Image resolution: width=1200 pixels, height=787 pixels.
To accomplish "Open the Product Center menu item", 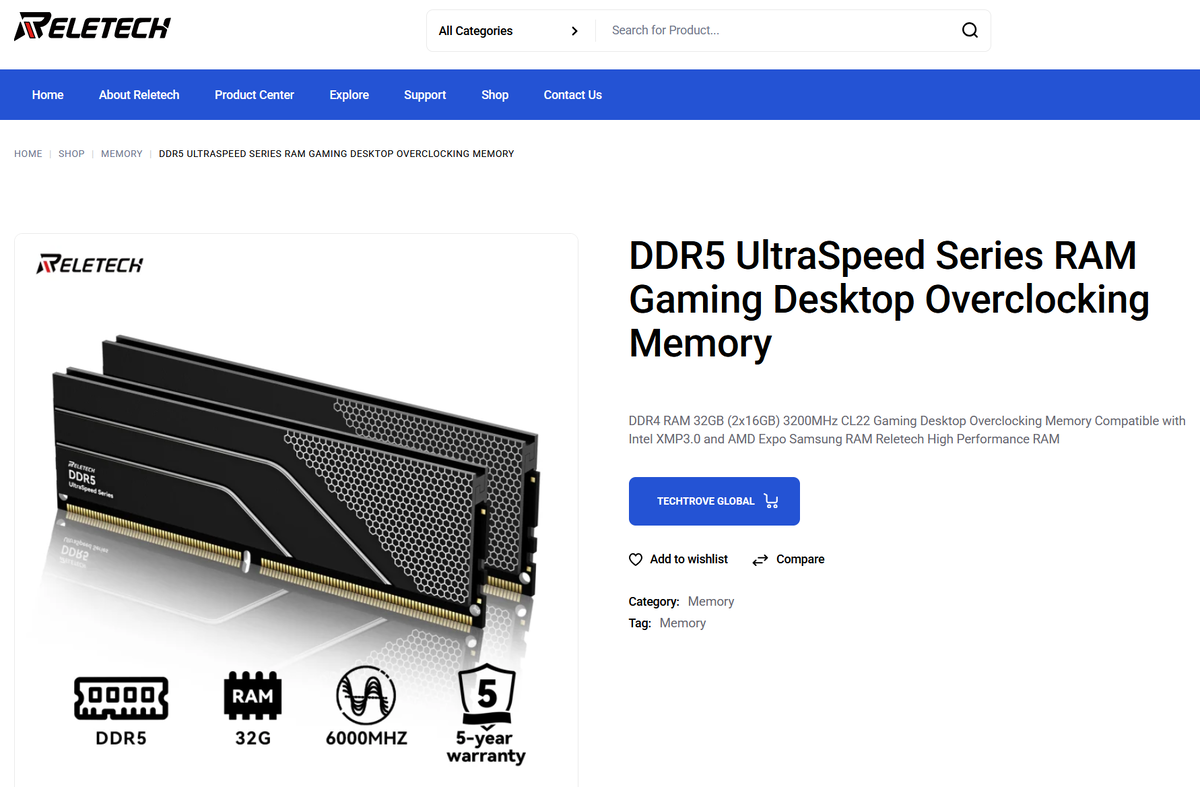I will 254,95.
